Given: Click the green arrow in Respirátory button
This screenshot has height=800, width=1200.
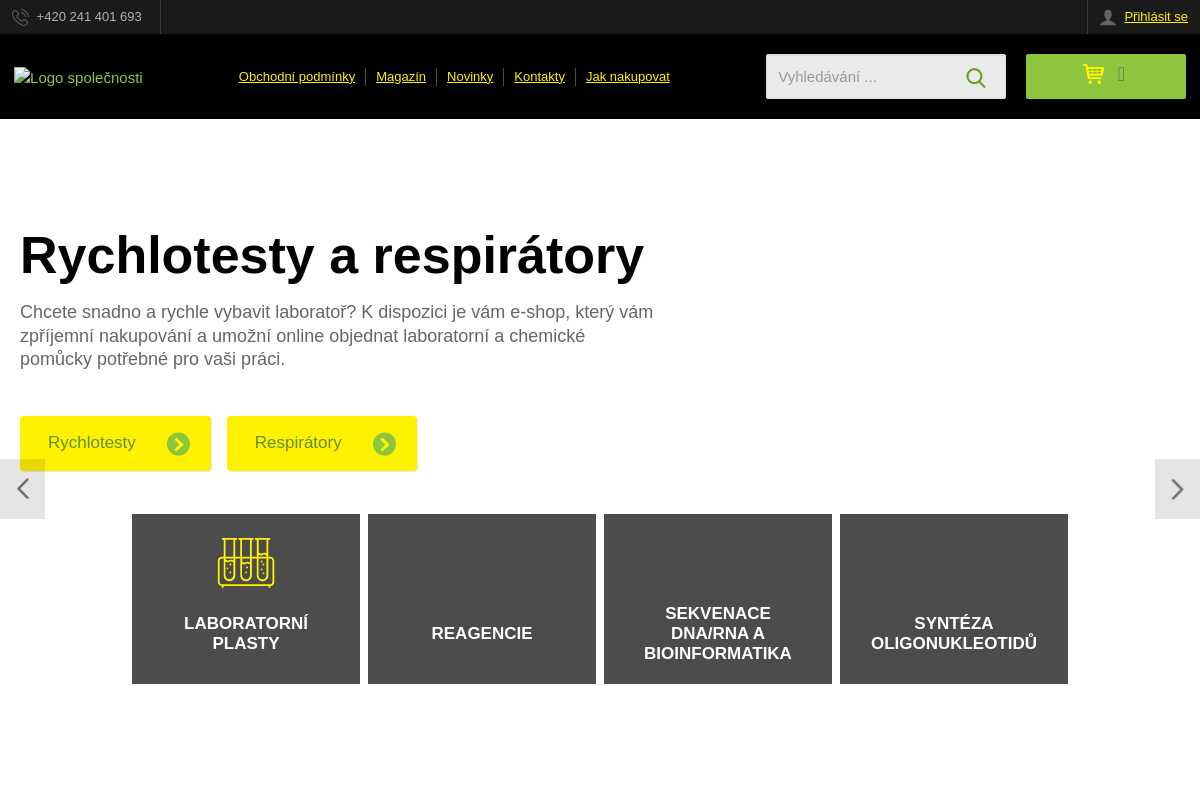Looking at the screenshot, I should (x=384, y=444).
